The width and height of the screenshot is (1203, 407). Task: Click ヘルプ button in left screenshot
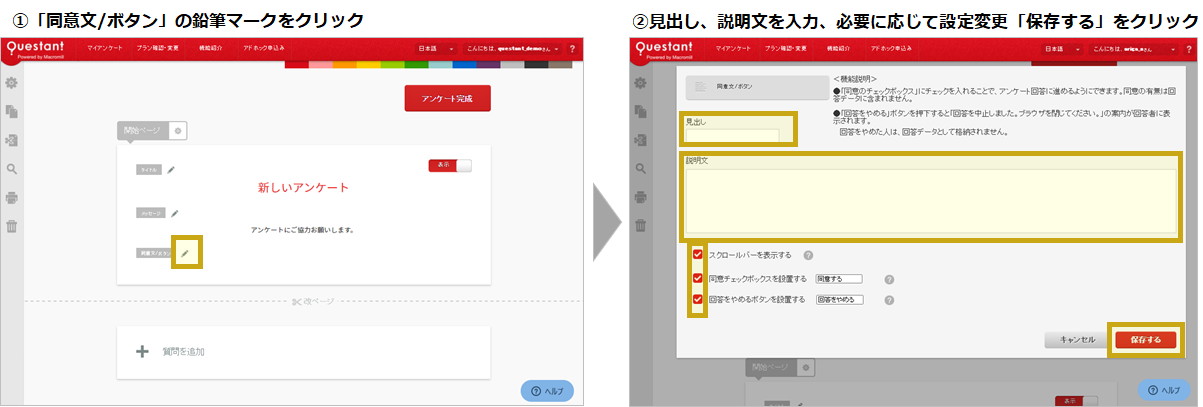(x=546, y=391)
